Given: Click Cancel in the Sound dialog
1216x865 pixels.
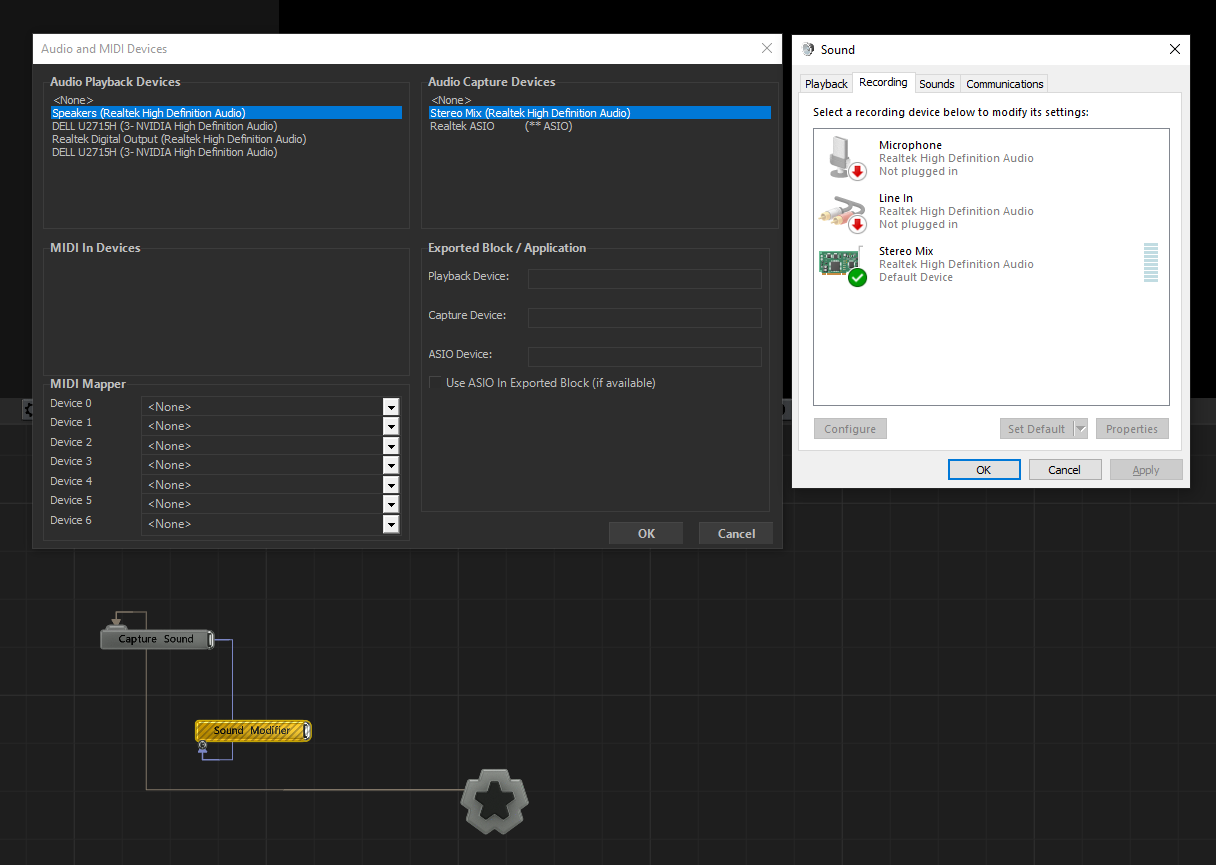Looking at the screenshot, I should click(1064, 470).
